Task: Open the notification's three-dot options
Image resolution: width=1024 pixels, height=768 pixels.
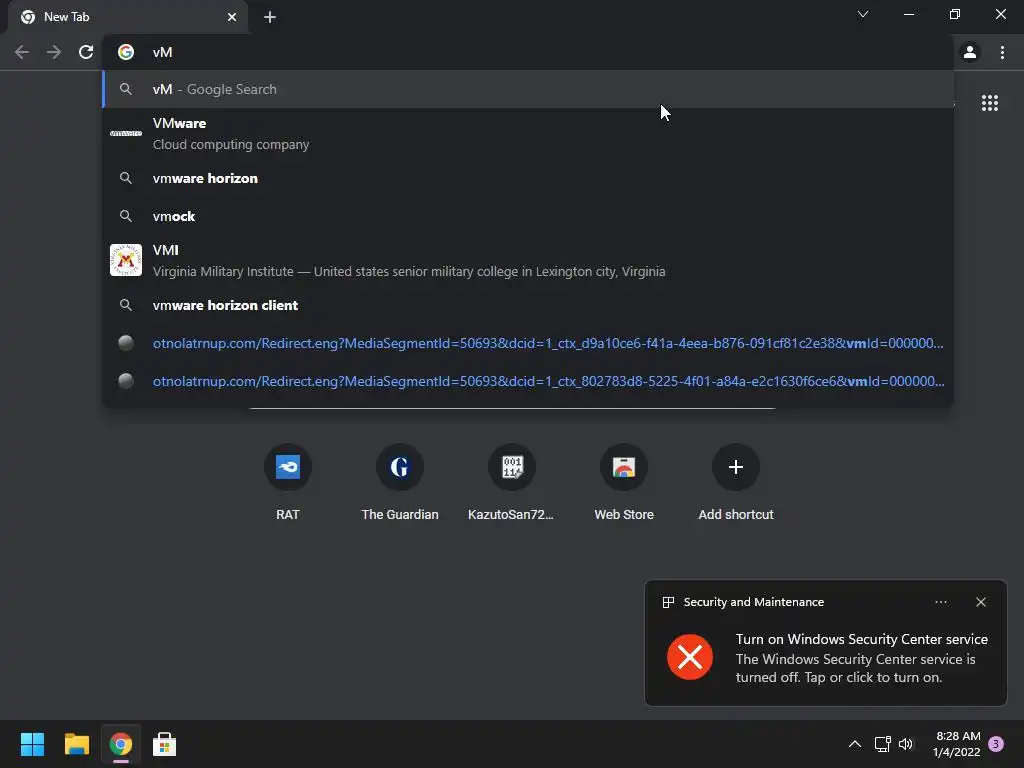Action: (941, 602)
